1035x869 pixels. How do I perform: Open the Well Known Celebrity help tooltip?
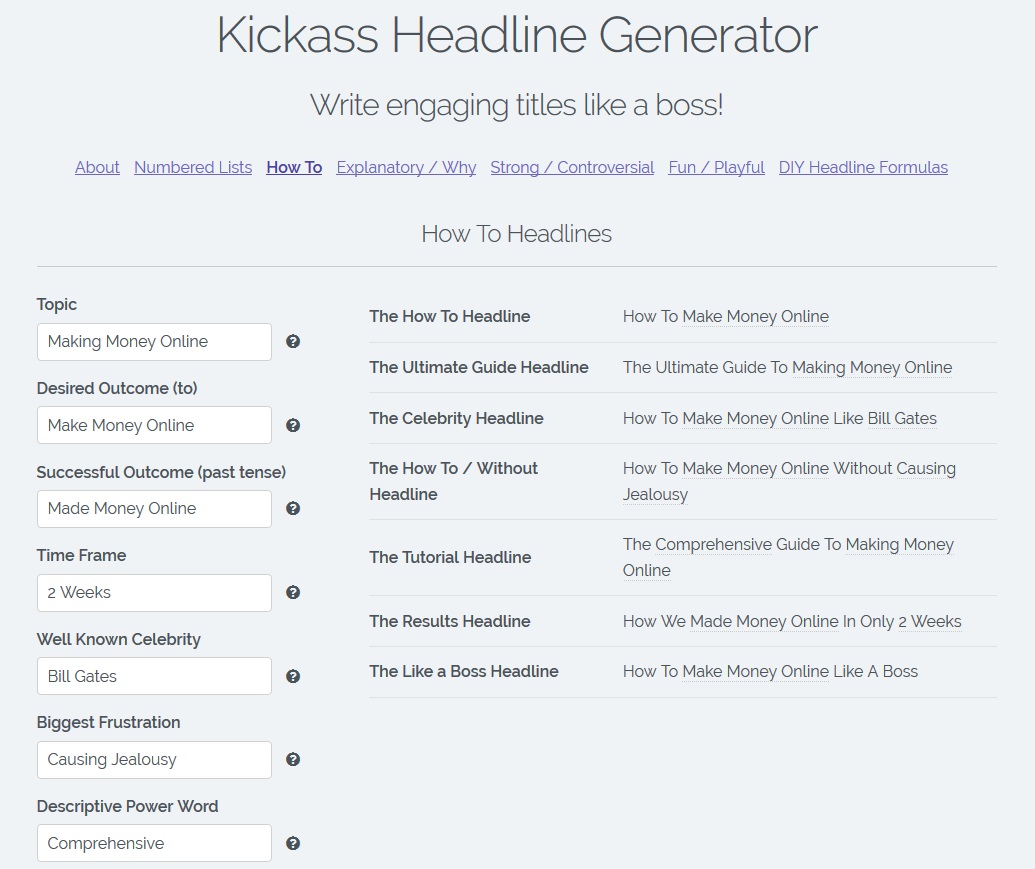point(293,676)
